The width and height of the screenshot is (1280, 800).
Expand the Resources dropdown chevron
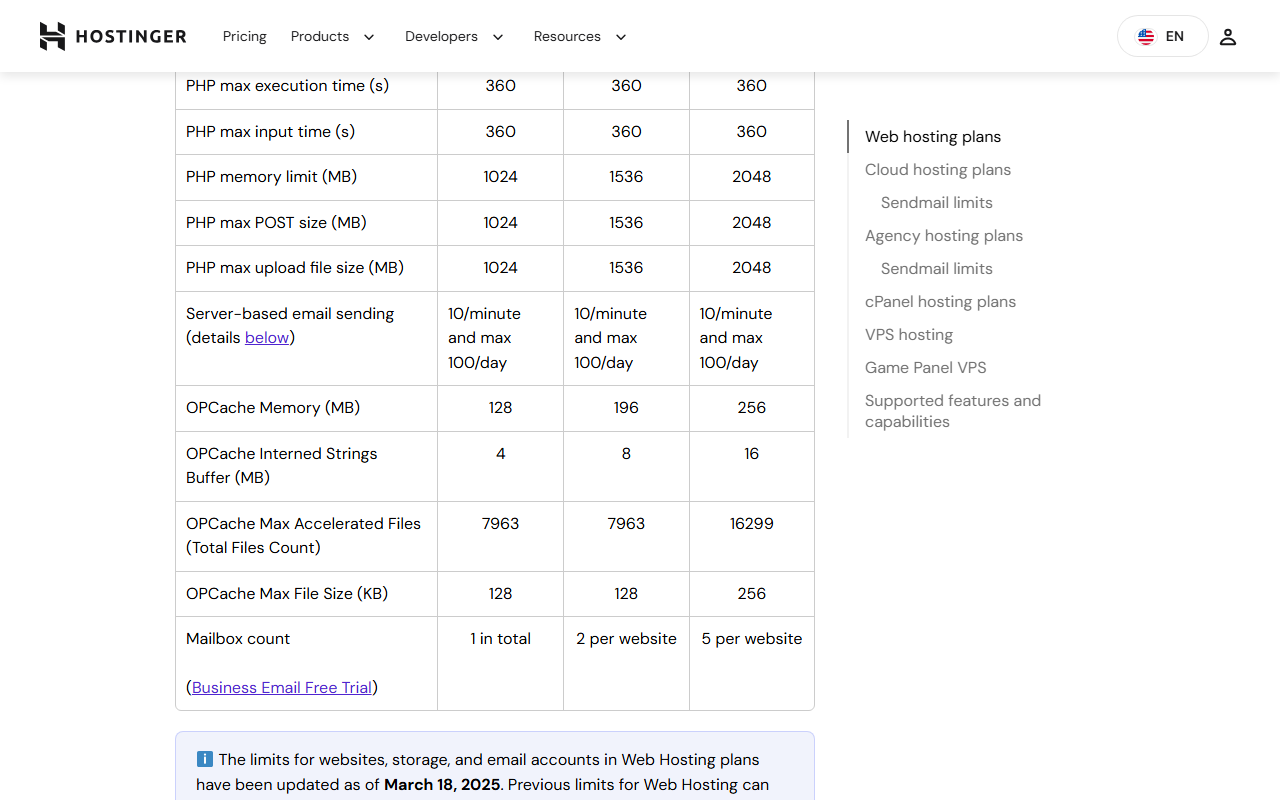pyautogui.click(x=620, y=37)
